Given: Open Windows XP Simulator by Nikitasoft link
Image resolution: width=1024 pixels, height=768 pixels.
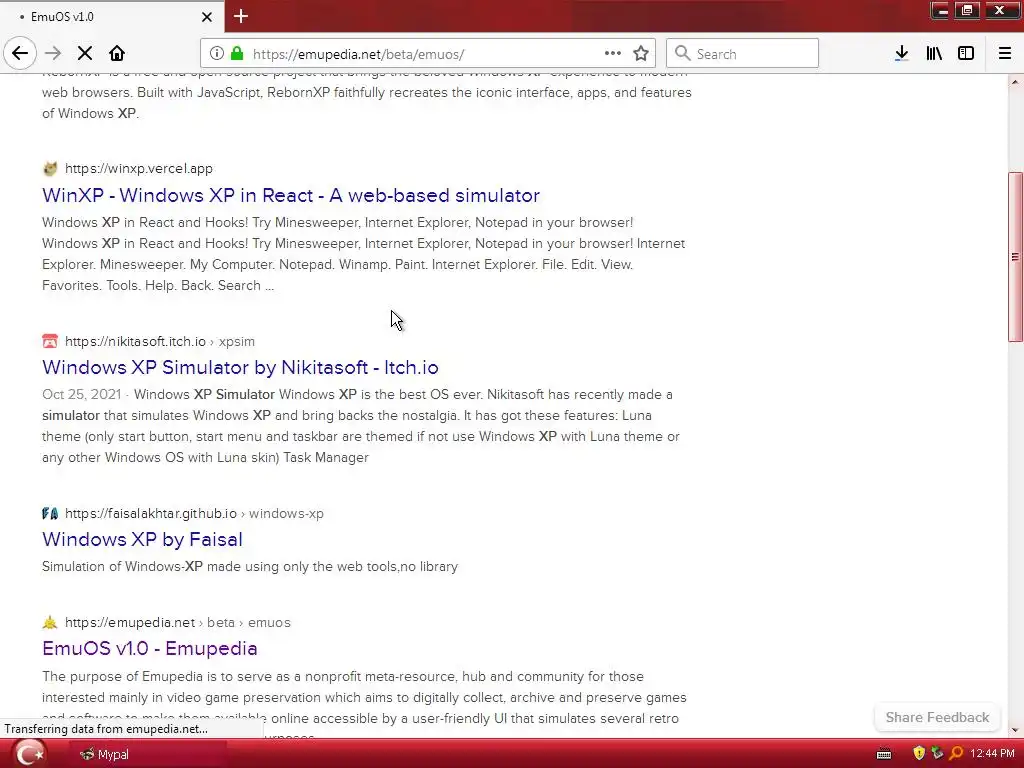Looking at the screenshot, I should [240, 367].
